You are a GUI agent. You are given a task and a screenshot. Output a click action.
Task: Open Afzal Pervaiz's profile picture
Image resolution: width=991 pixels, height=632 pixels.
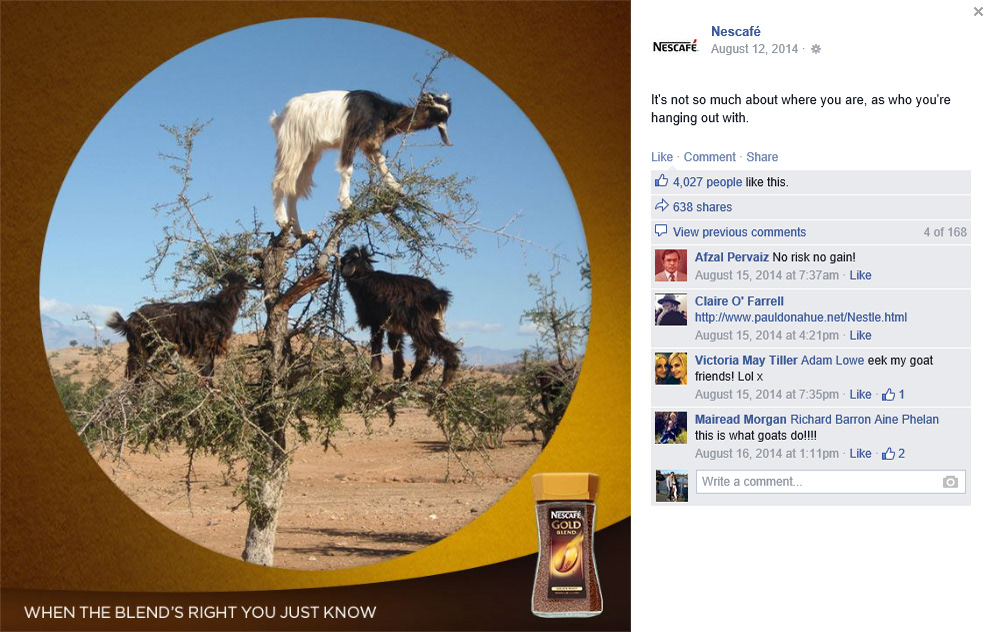click(671, 265)
